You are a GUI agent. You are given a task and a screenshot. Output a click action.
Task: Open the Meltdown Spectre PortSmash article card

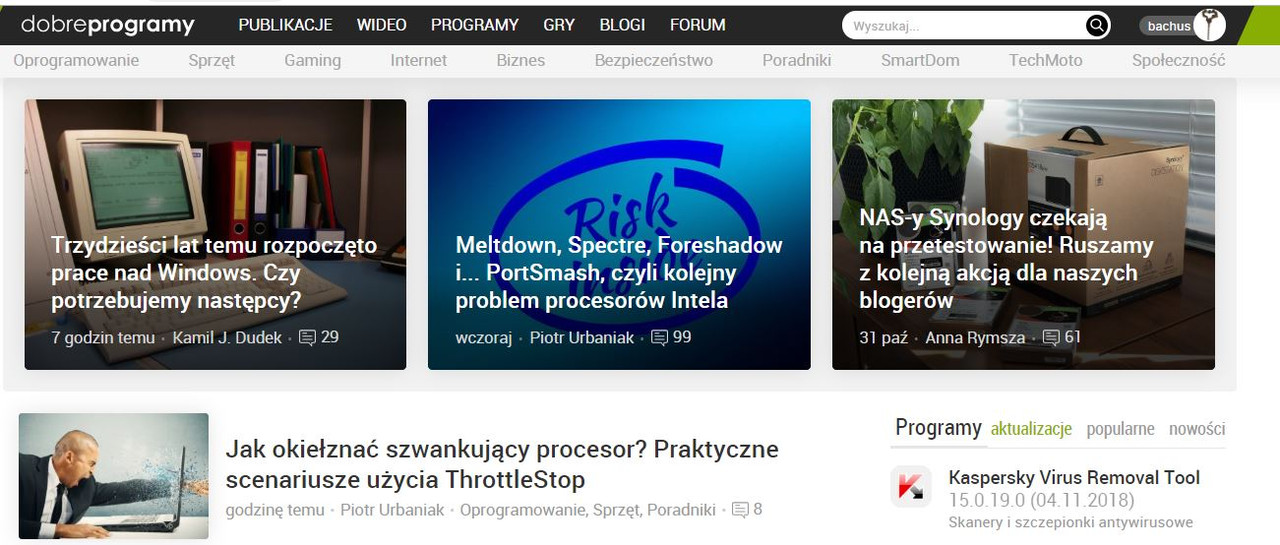pyautogui.click(x=619, y=234)
